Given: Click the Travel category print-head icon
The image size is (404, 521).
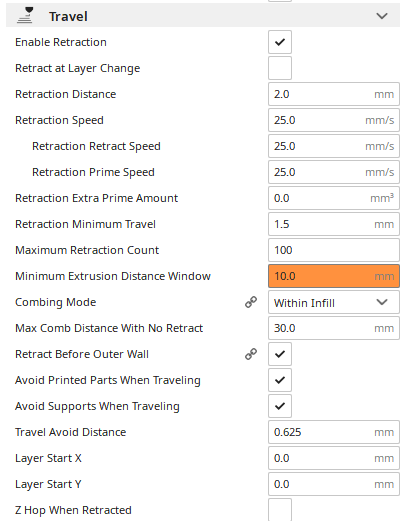Looking at the screenshot, I should tap(25, 15).
